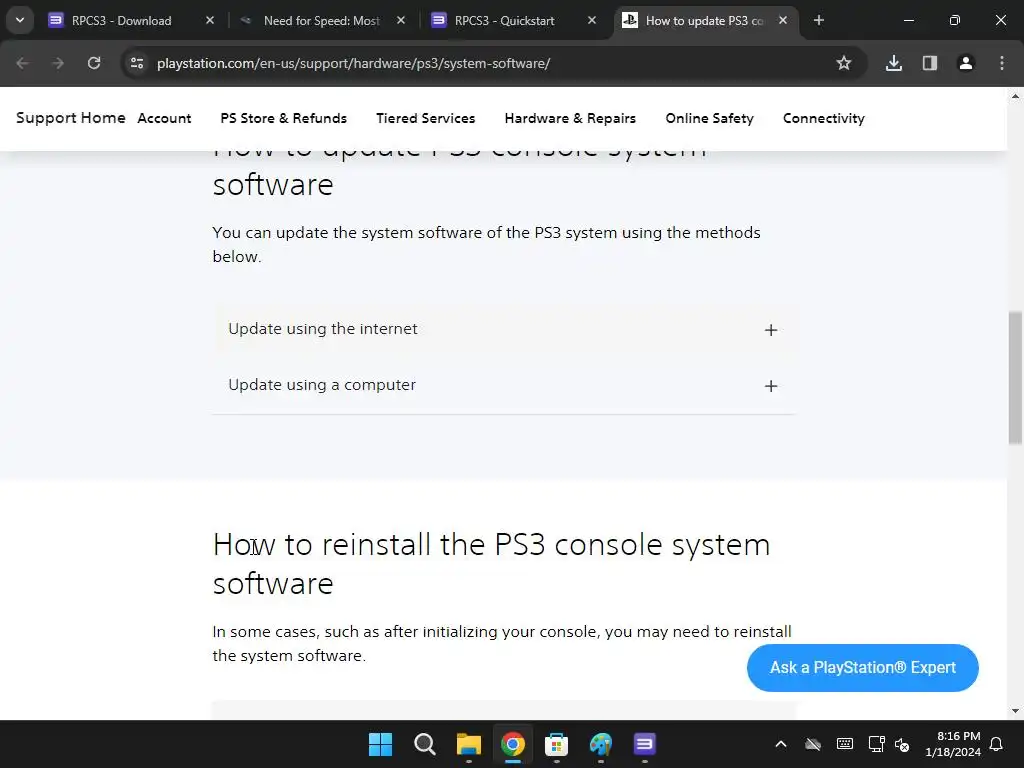The height and width of the screenshot is (768, 1024).
Task: Click the scrollbar up arrow
Action: [x=1015, y=96]
